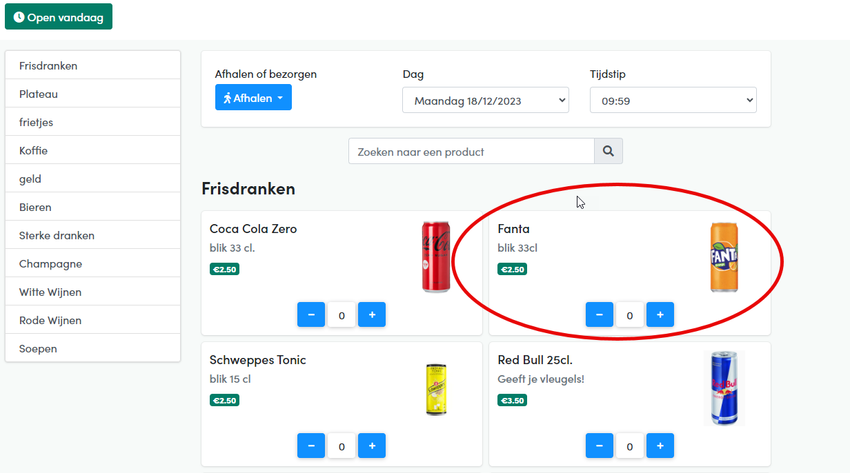Open the Soepen category
850x473 pixels.
click(93, 348)
